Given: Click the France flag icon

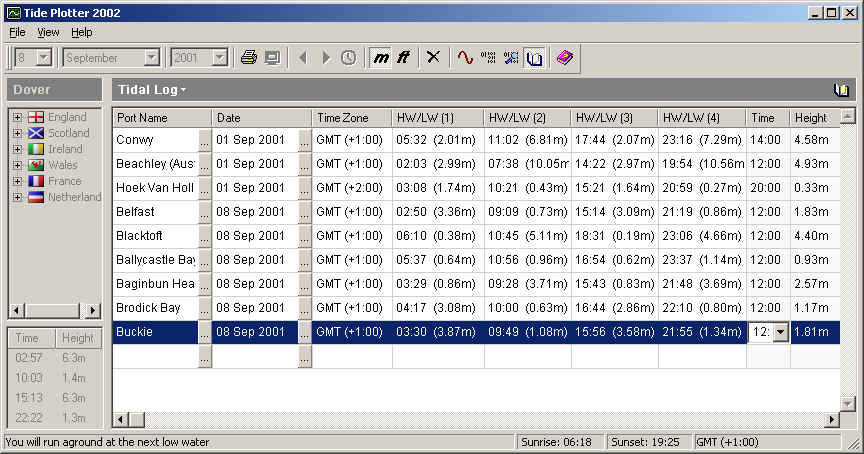Looking at the screenshot, I should coord(36,181).
